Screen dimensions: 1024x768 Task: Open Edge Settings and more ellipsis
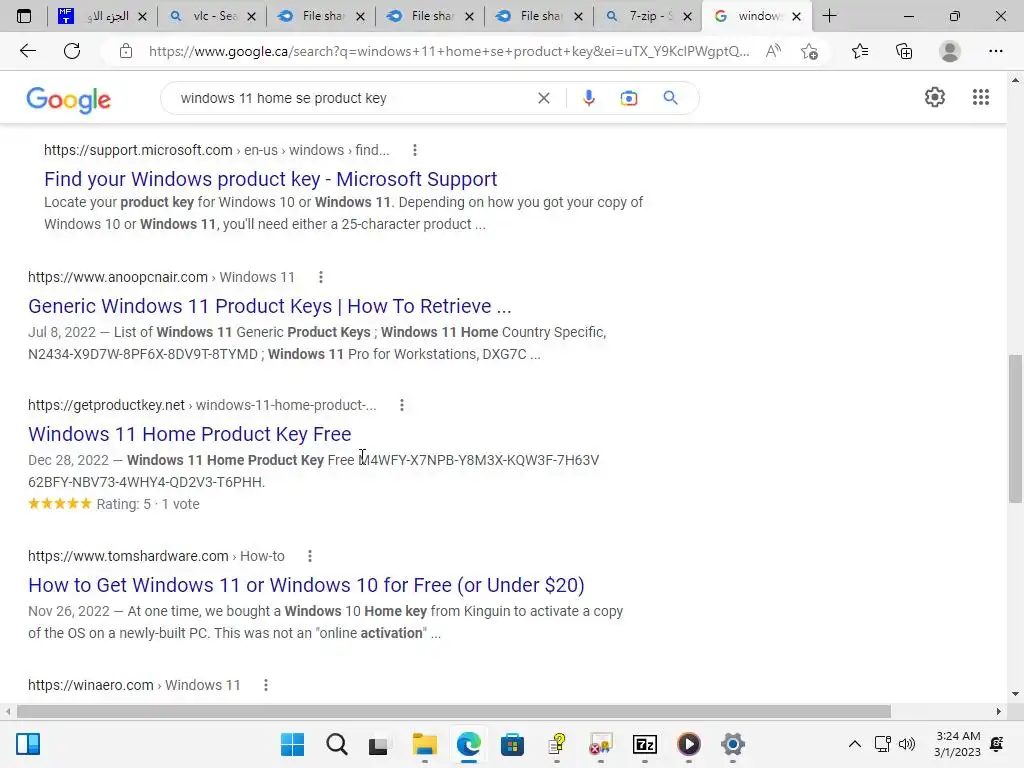click(x=995, y=51)
